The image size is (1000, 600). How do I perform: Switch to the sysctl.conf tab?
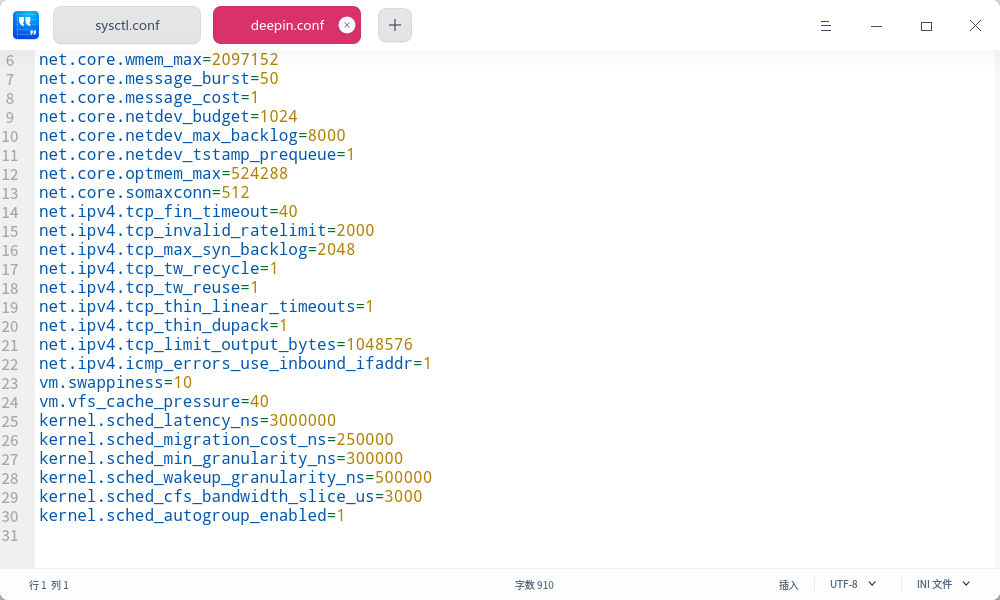click(126, 25)
